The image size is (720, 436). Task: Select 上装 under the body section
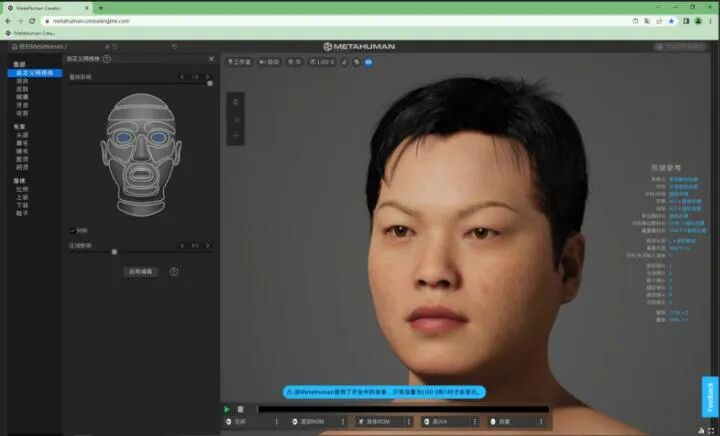pos(22,197)
